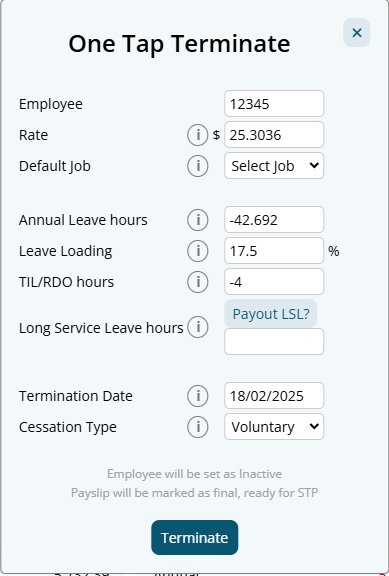Image resolution: width=389 pixels, height=576 pixels.
Task: Click the Termination Date field 18/02/2025
Action: click(274, 396)
